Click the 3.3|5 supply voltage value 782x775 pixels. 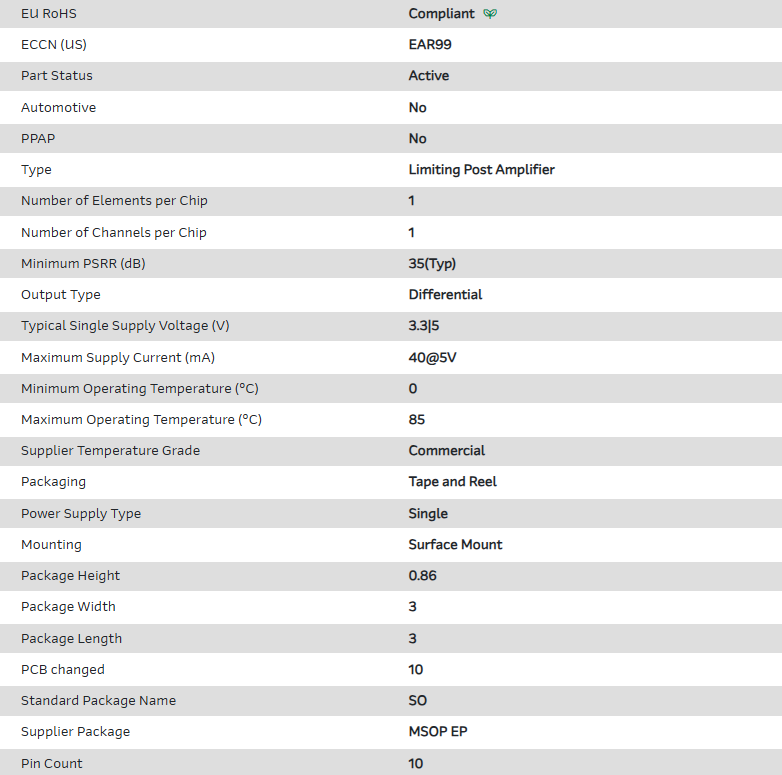[424, 326]
